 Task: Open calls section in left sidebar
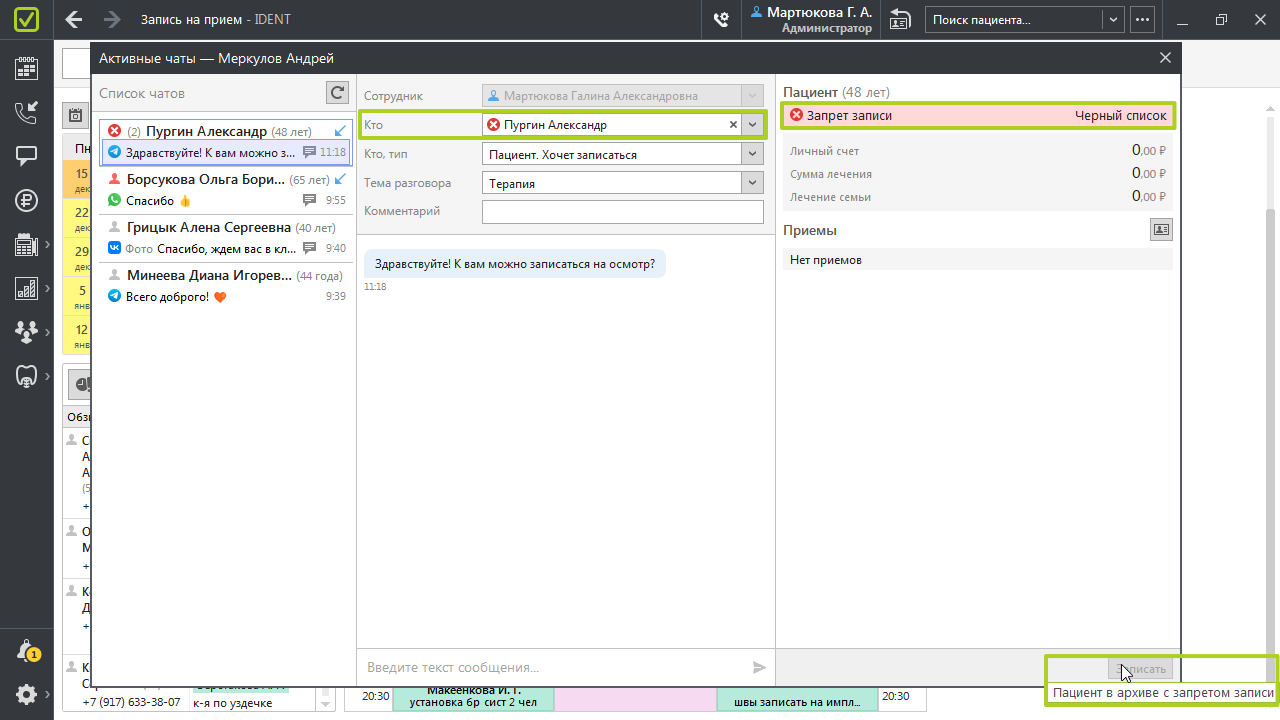click(26, 112)
